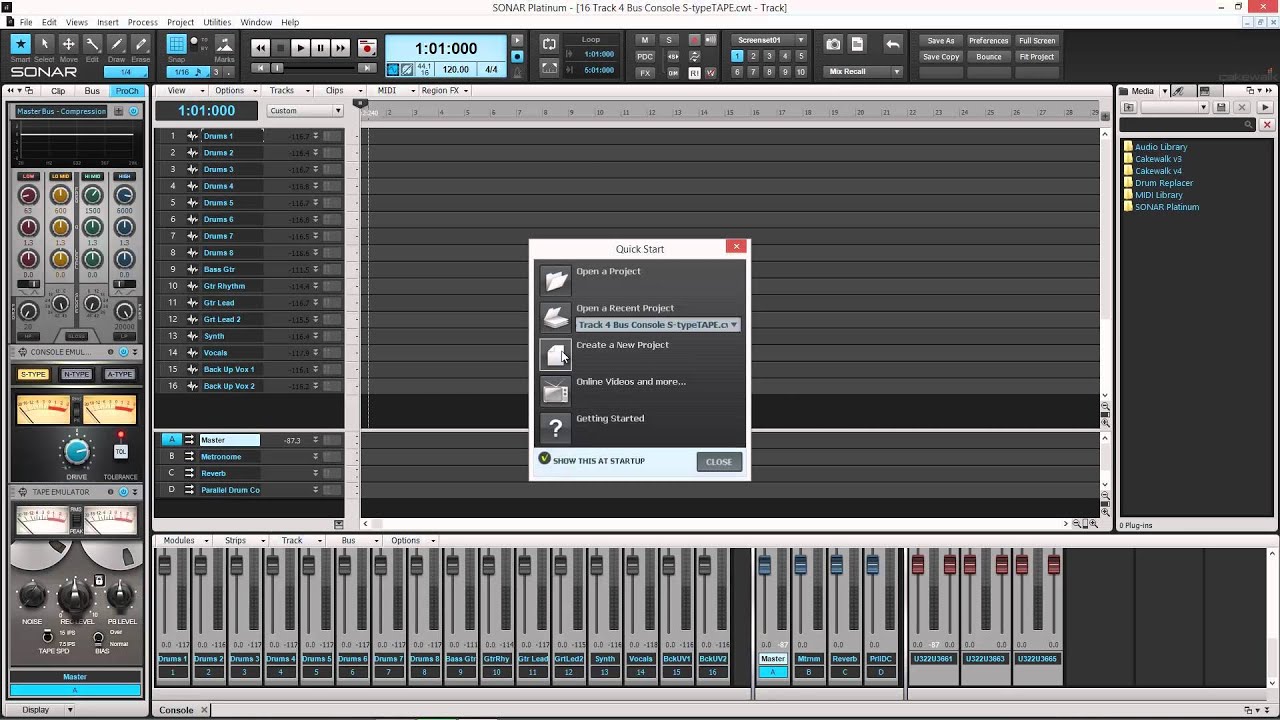Click the Open a Project folder icon
Viewport: 1280px width, 720px height.
pos(556,281)
